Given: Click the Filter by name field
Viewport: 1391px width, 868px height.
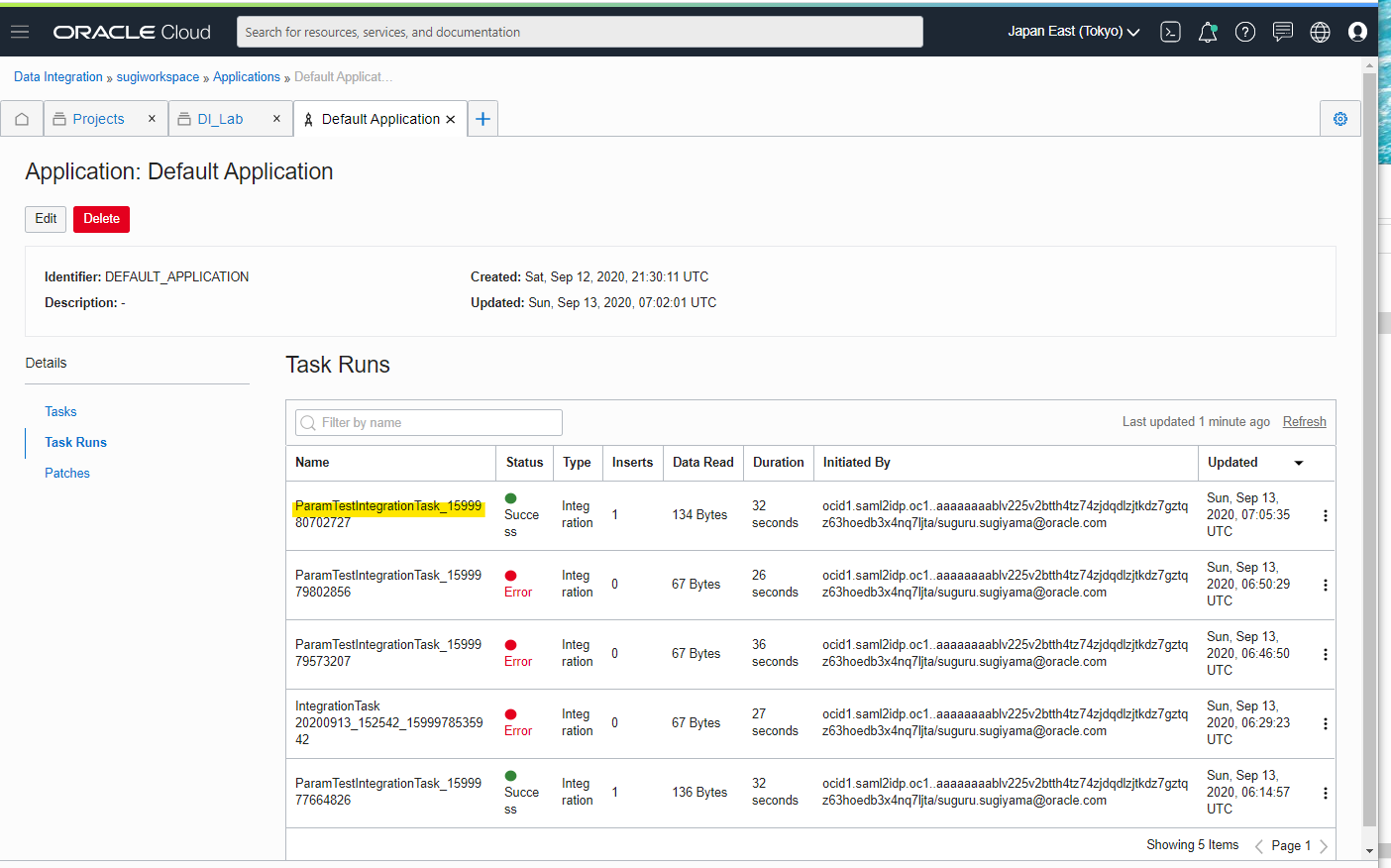Looking at the screenshot, I should [429, 422].
